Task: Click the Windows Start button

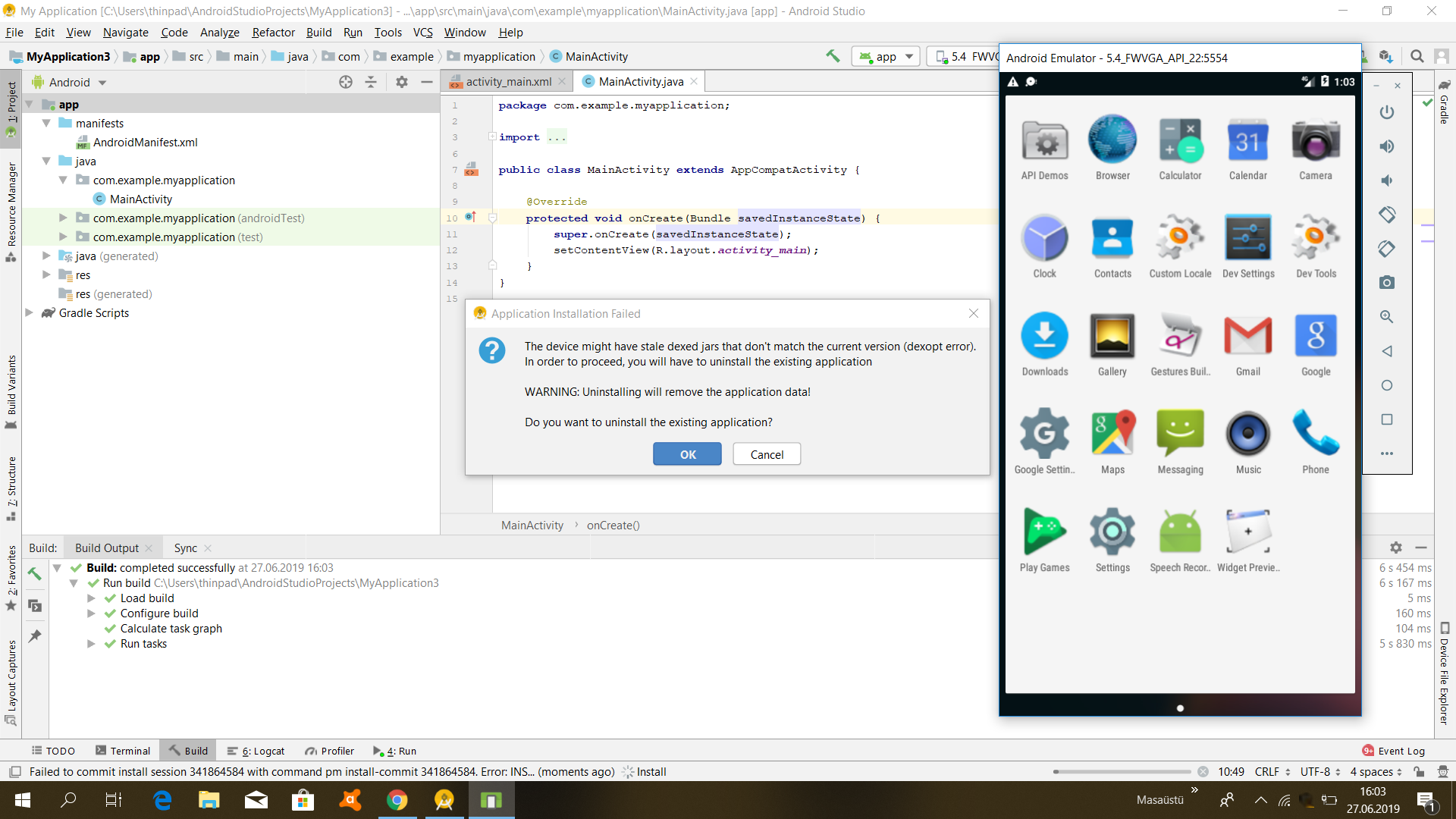Action: tap(23, 800)
